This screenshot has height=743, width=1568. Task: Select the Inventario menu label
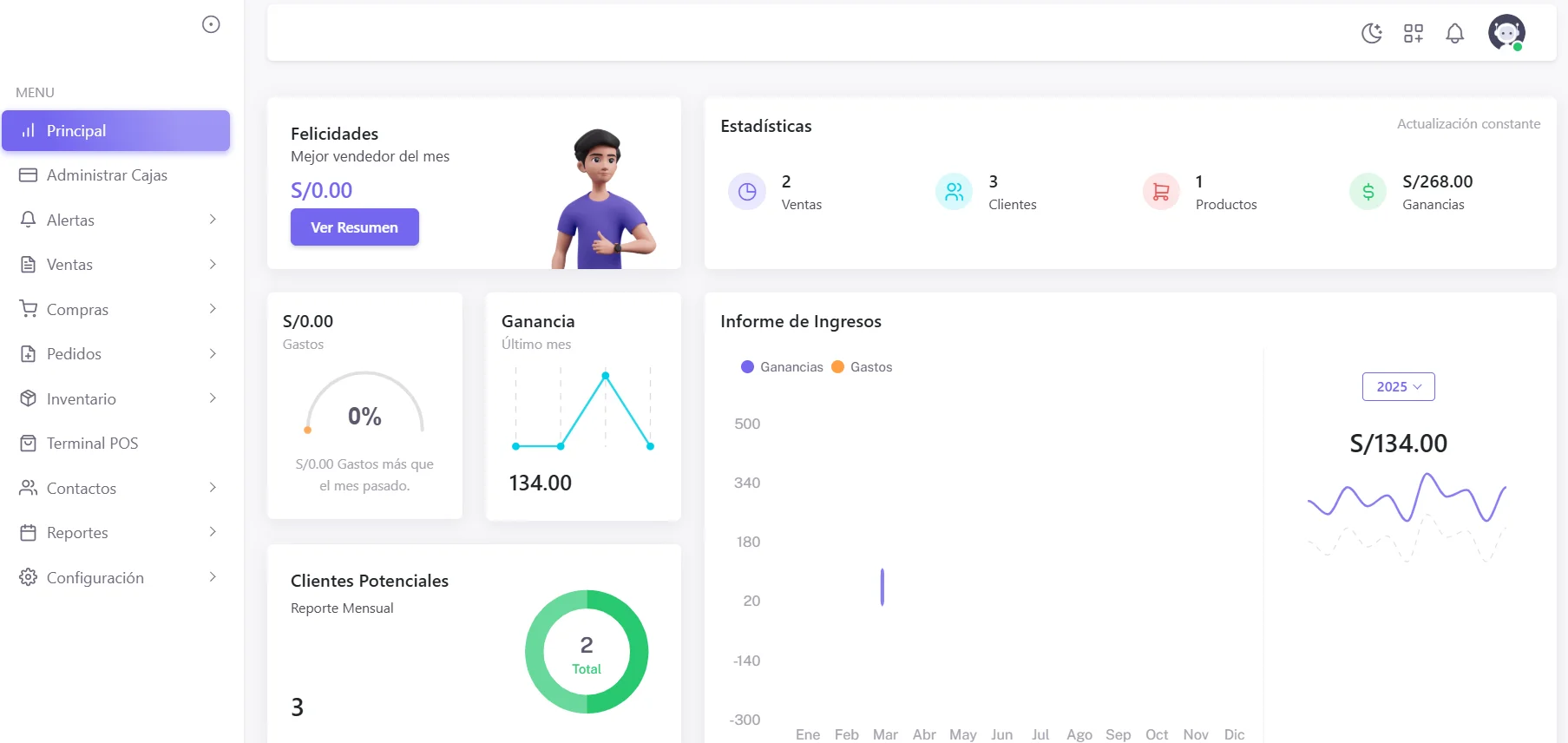pos(82,399)
